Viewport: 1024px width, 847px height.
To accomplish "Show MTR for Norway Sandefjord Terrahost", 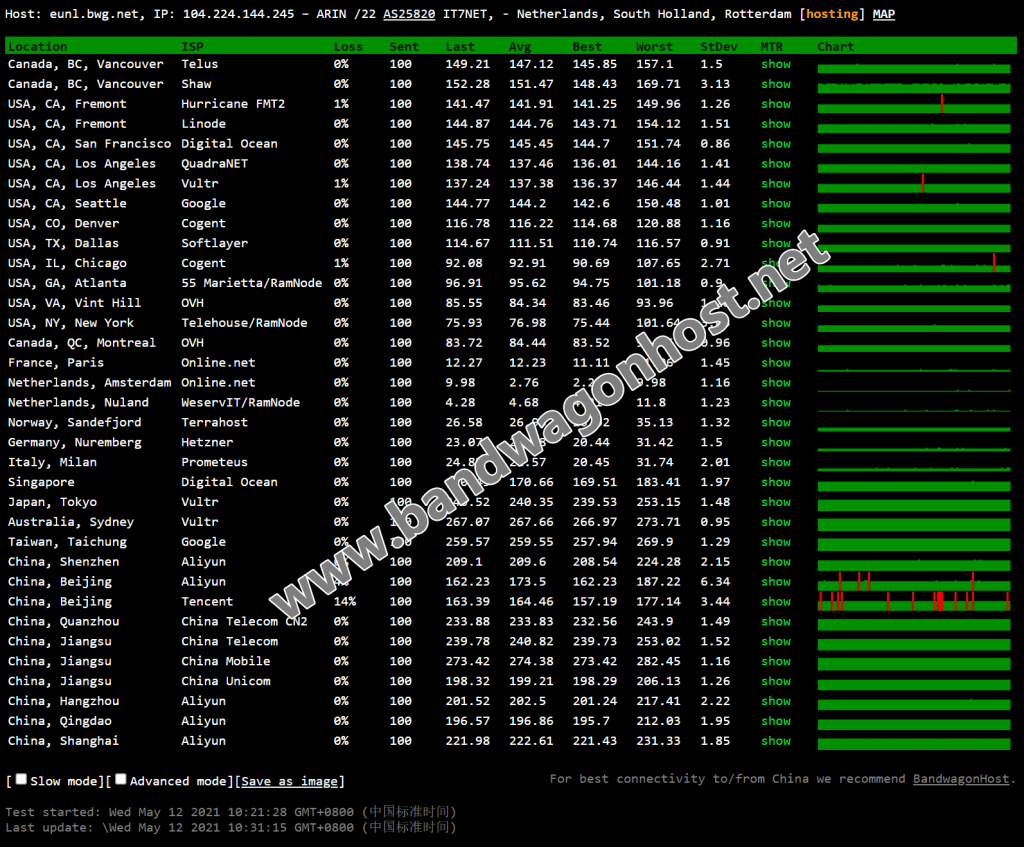I will pos(776,423).
